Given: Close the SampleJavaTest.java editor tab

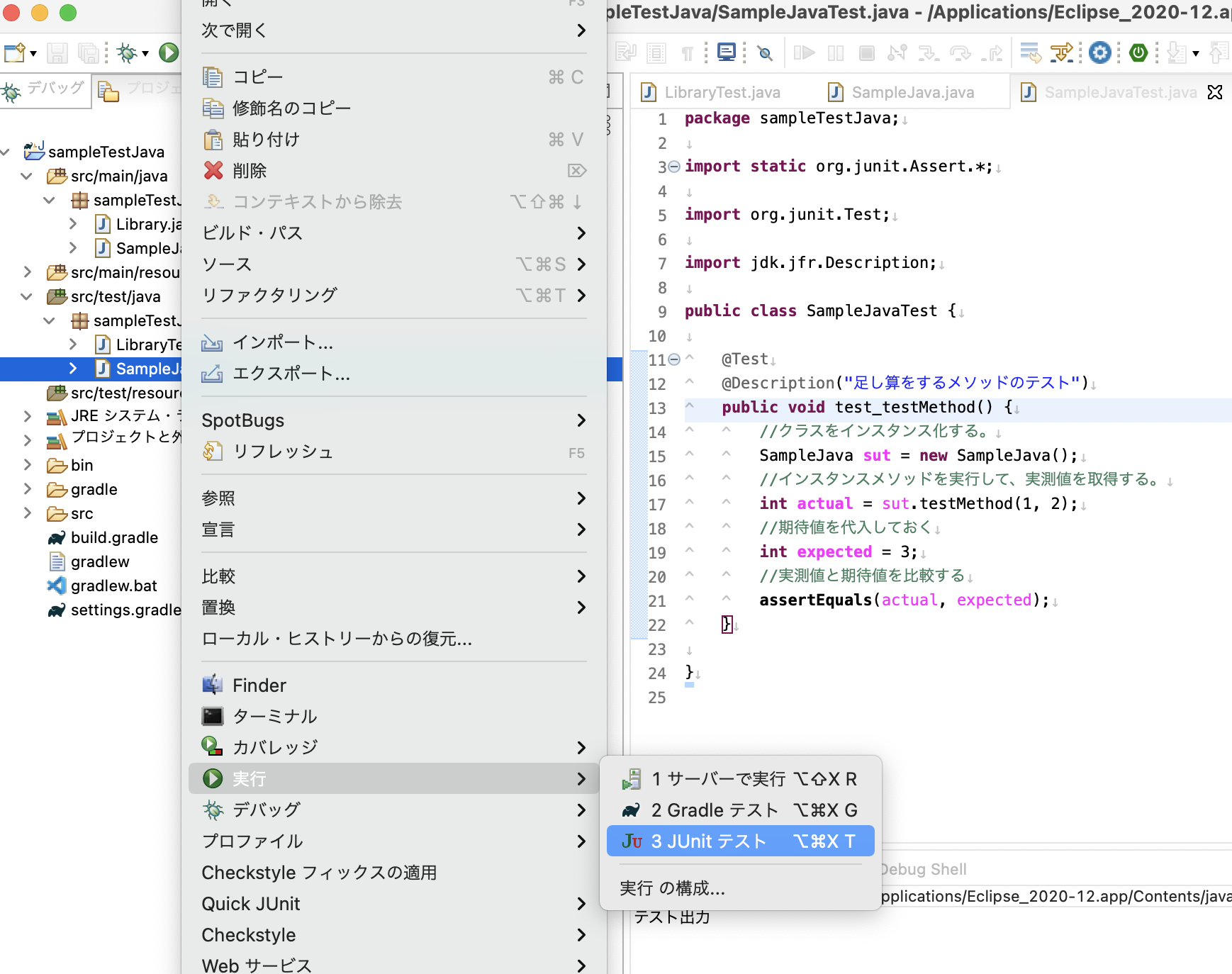Looking at the screenshot, I should pyautogui.click(x=1215, y=92).
